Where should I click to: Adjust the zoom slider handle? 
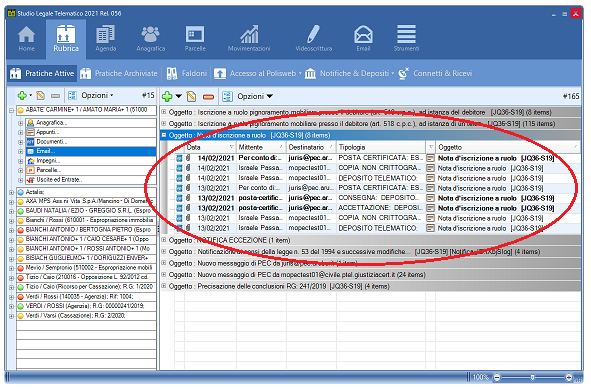(x=532, y=377)
